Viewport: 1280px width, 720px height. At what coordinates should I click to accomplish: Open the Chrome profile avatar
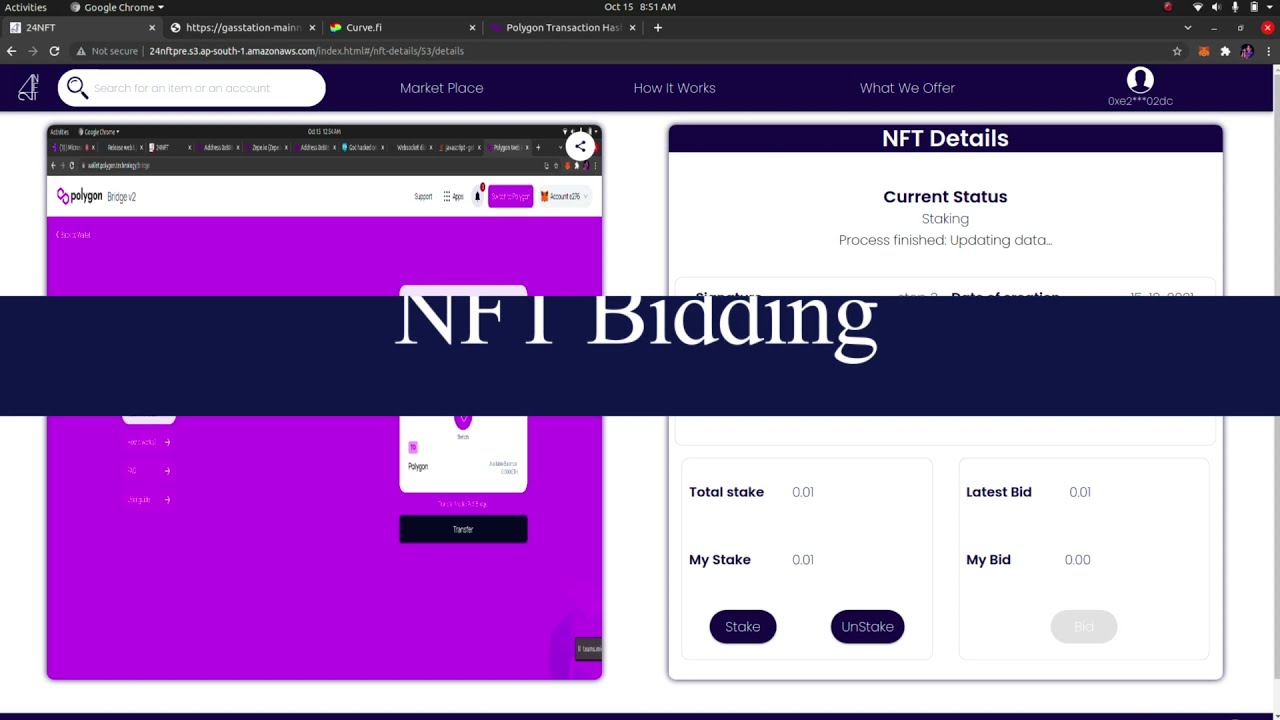(x=1246, y=51)
